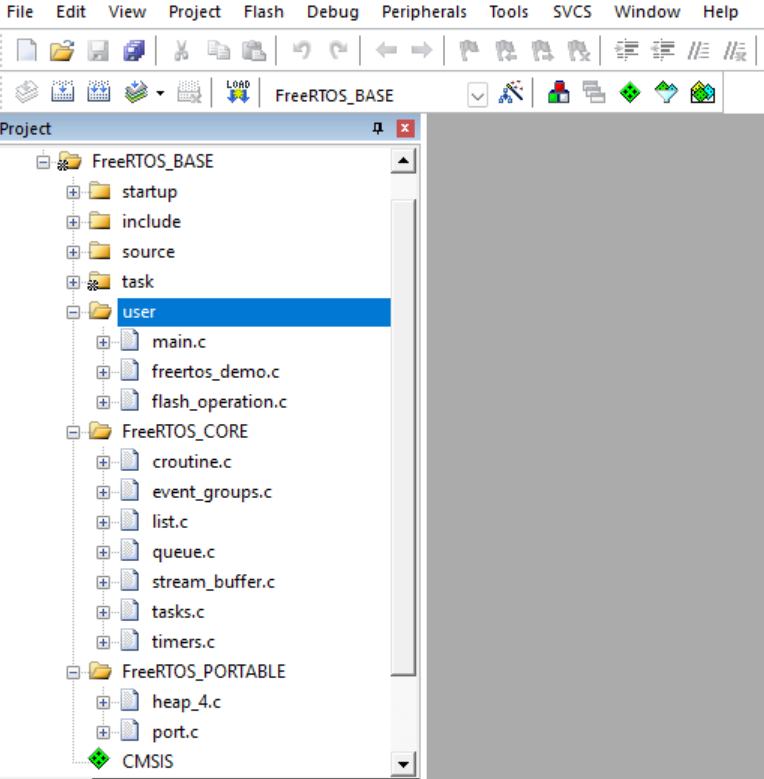Collapse the FreeRTOS_BASE root node
The image size is (764, 779).
tap(43, 162)
